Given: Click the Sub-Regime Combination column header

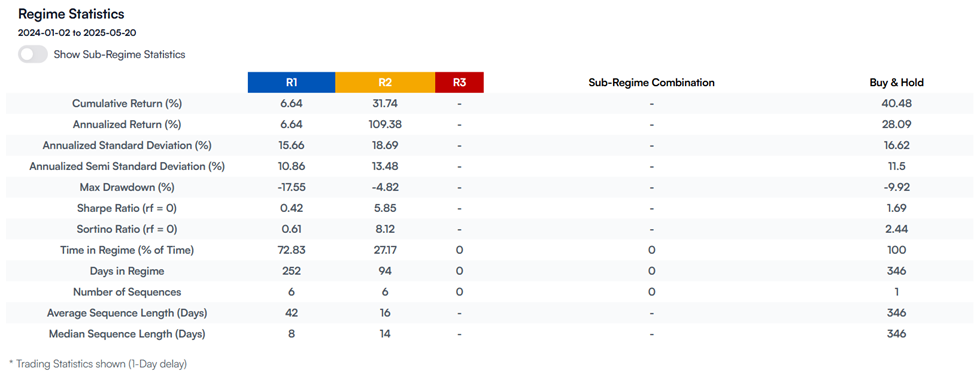Looking at the screenshot, I should 651,82.
